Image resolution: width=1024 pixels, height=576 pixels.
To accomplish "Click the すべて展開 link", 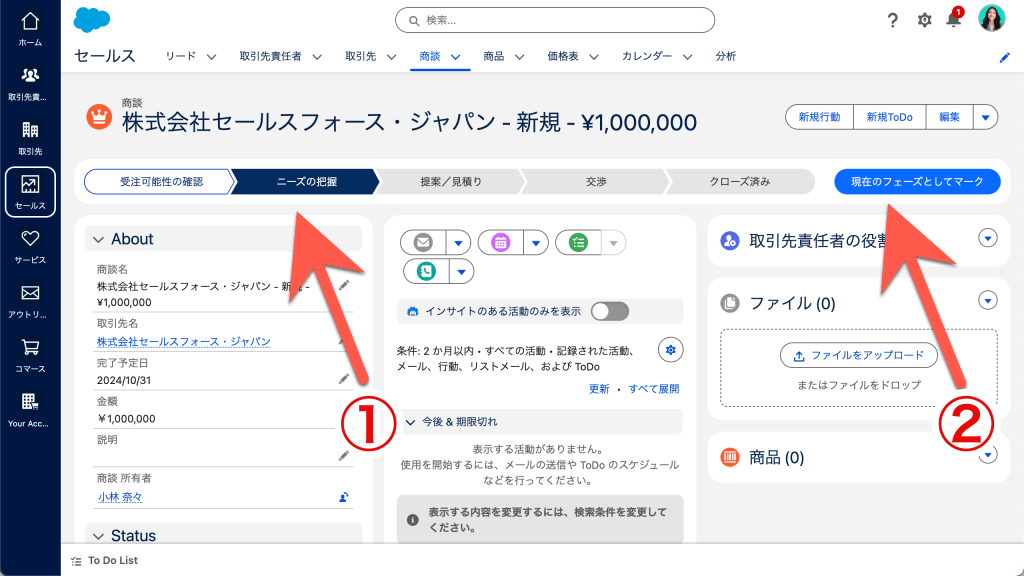I will point(654,389).
